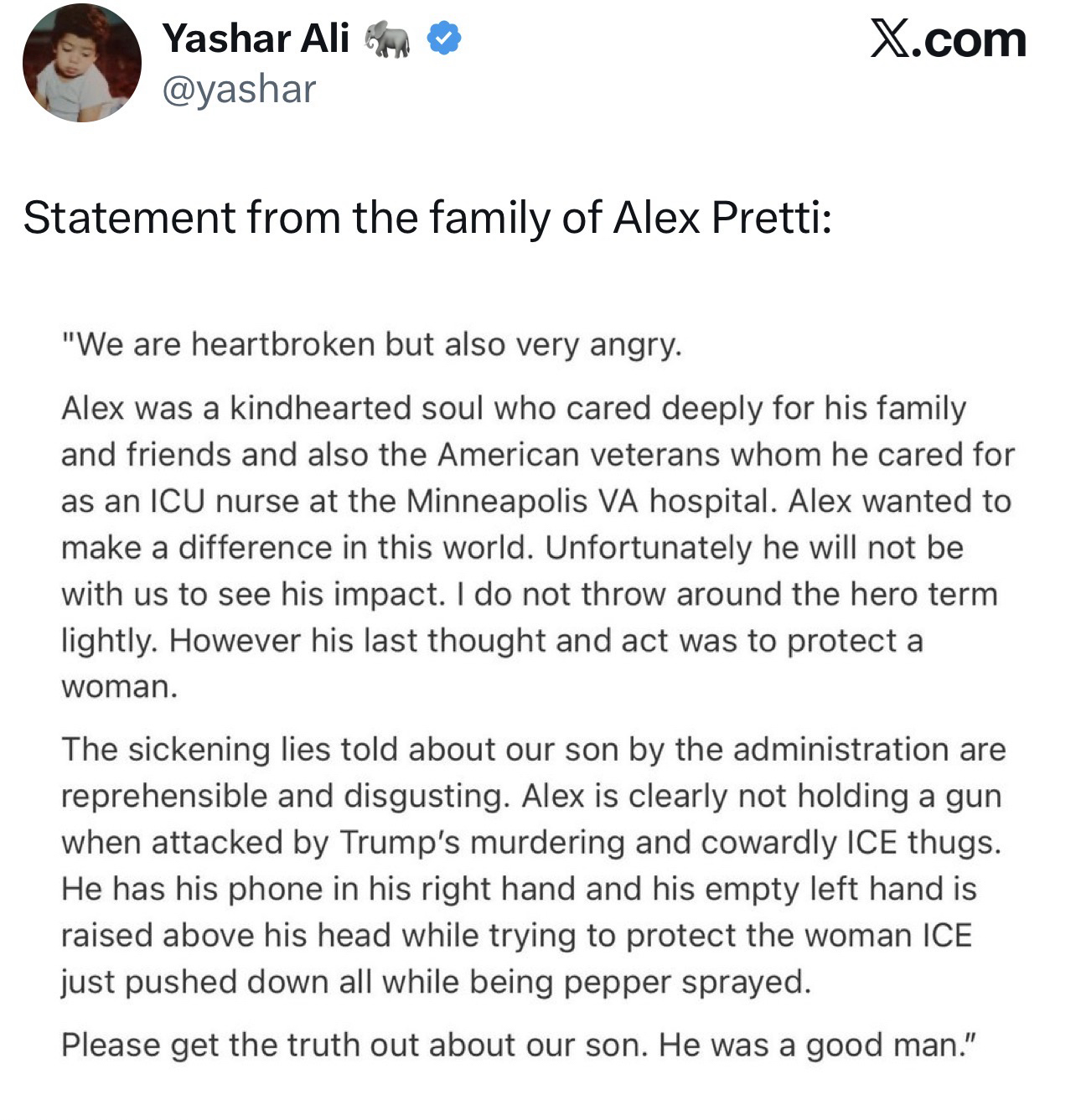Image resolution: width=1081 pixels, height=1120 pixels.
Task: Click the blue verified checkmark badge
Action: pyautogui.click(x=443, y=39)
